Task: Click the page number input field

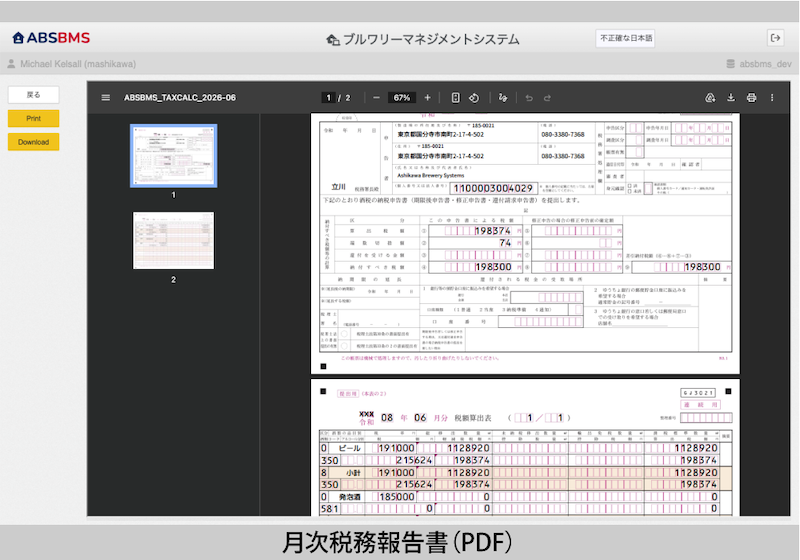Action: point(329,97)
